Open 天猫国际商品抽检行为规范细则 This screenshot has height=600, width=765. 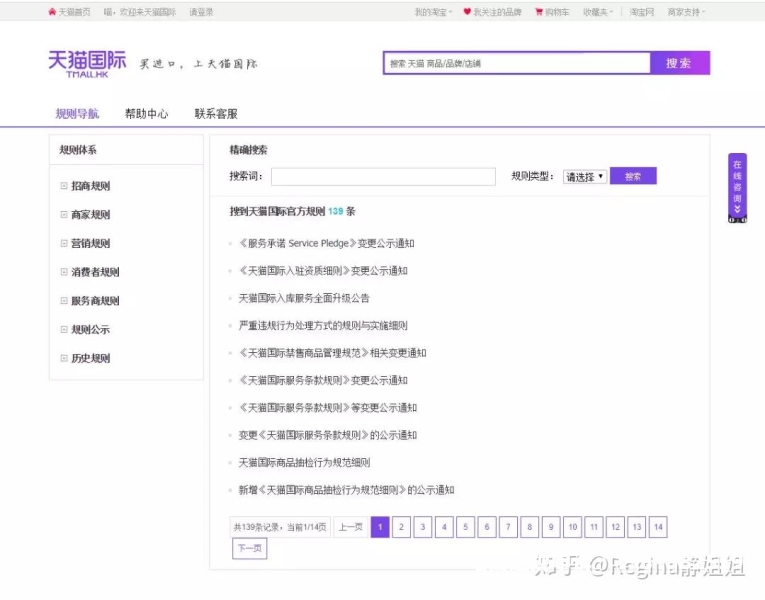pyautogui.click(x=304, y=462)
